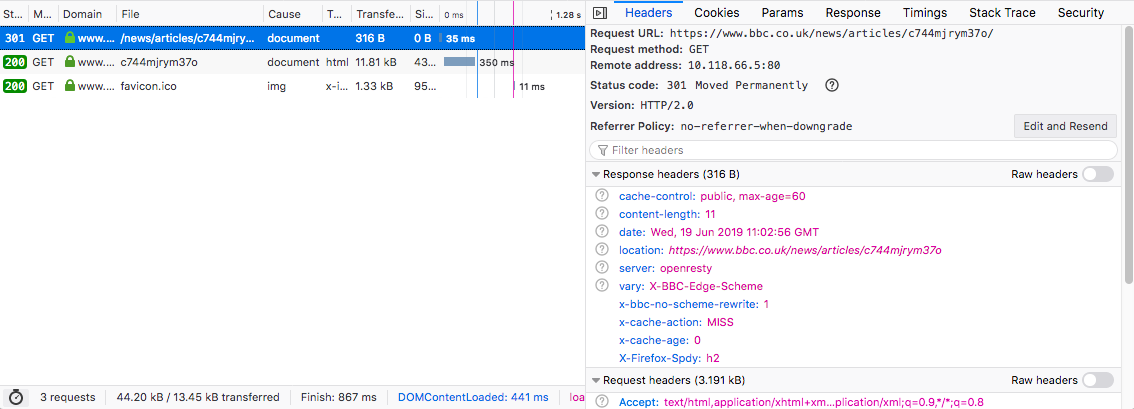The image size is (1134, 409).
Task: Open the Security tab
Action: 1080,13
